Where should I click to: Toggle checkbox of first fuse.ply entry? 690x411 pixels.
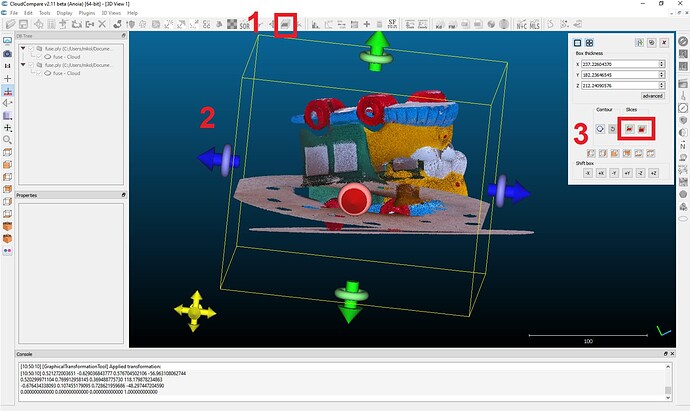pyautogui.click(x=31, y=48)
